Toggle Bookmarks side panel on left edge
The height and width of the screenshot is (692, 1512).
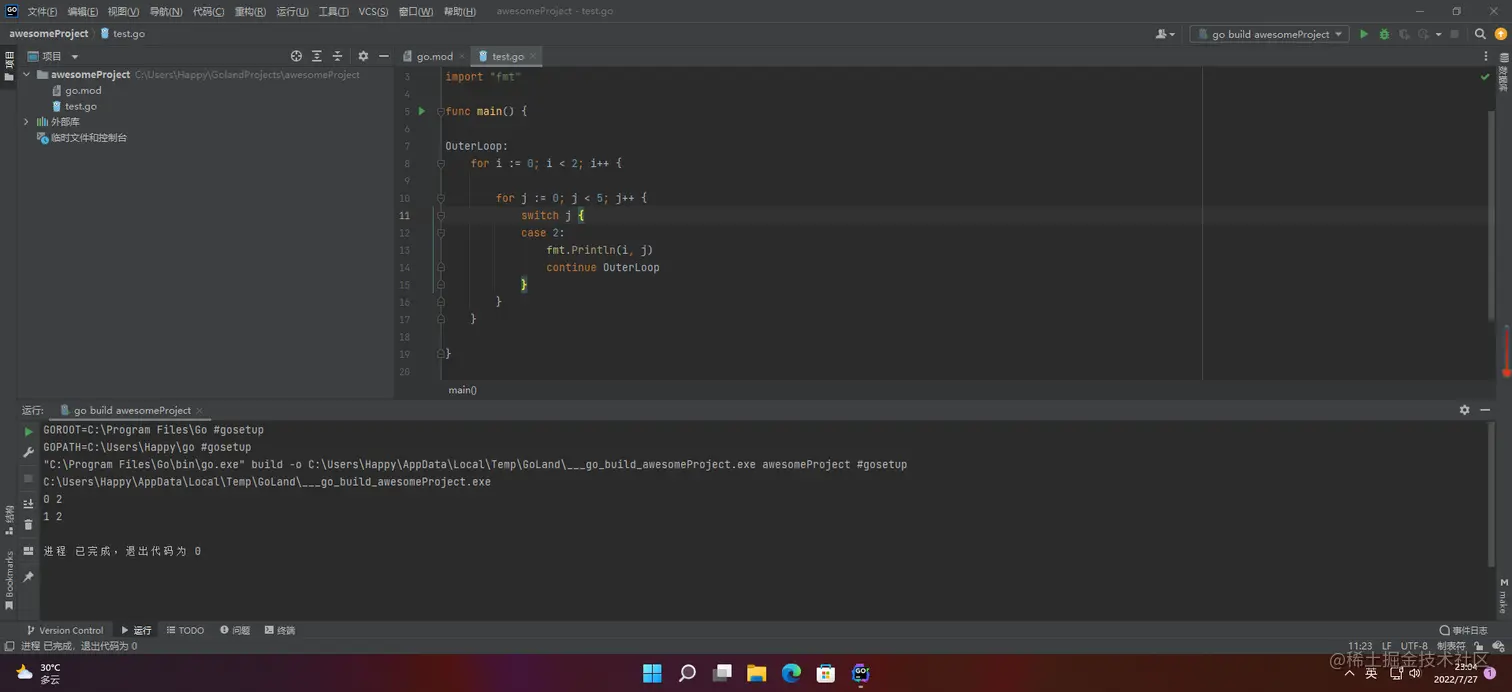[9, 580]
